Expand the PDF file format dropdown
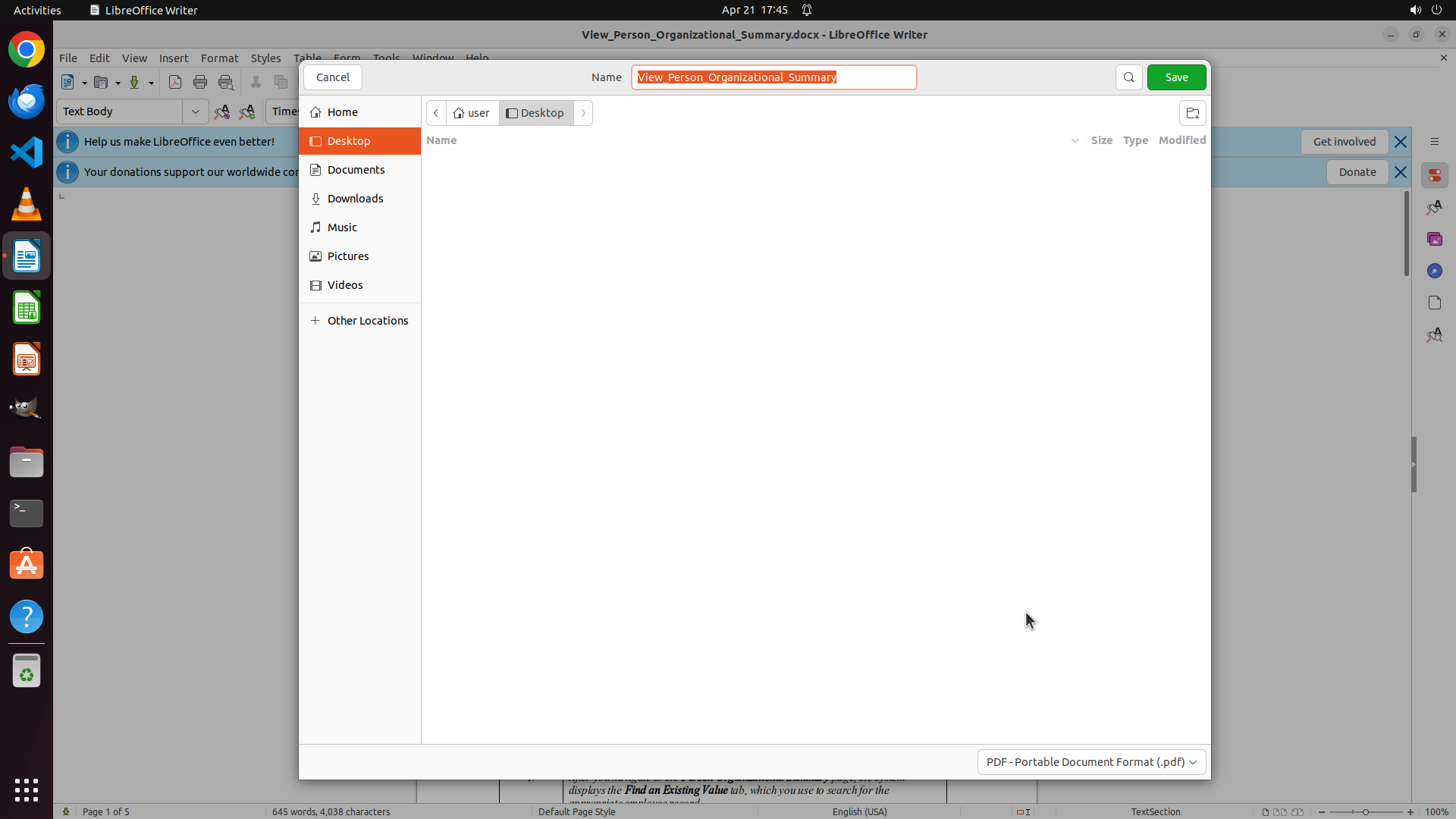 (1090, 761)
